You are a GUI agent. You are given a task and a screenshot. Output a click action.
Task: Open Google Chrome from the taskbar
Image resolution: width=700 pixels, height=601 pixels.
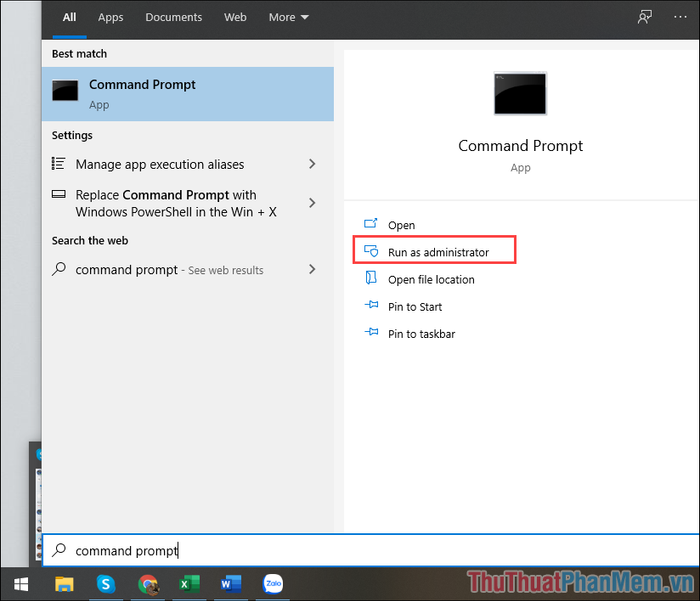(x=148, y=584)
